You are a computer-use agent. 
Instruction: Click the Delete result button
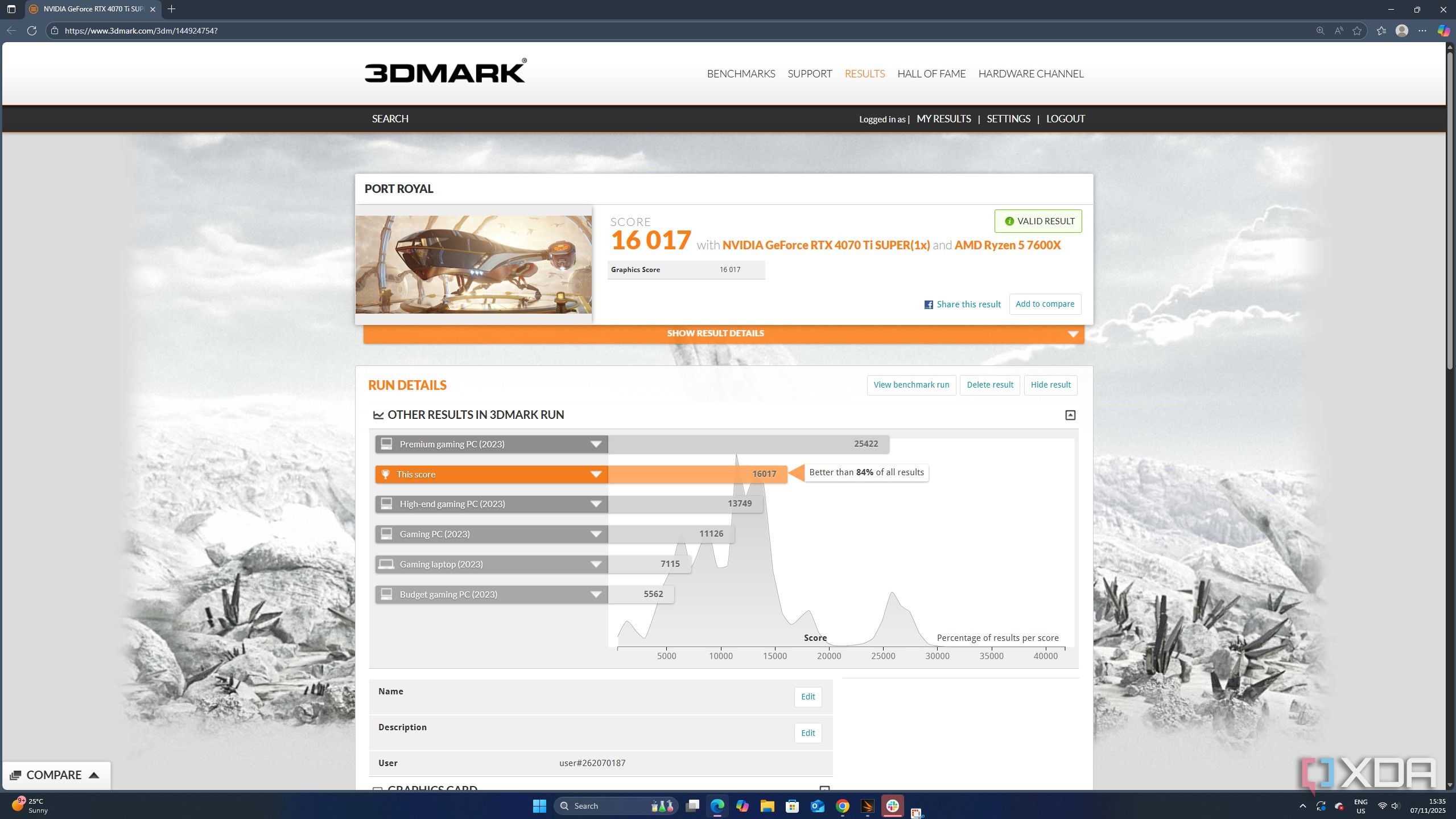pos(989,385)
